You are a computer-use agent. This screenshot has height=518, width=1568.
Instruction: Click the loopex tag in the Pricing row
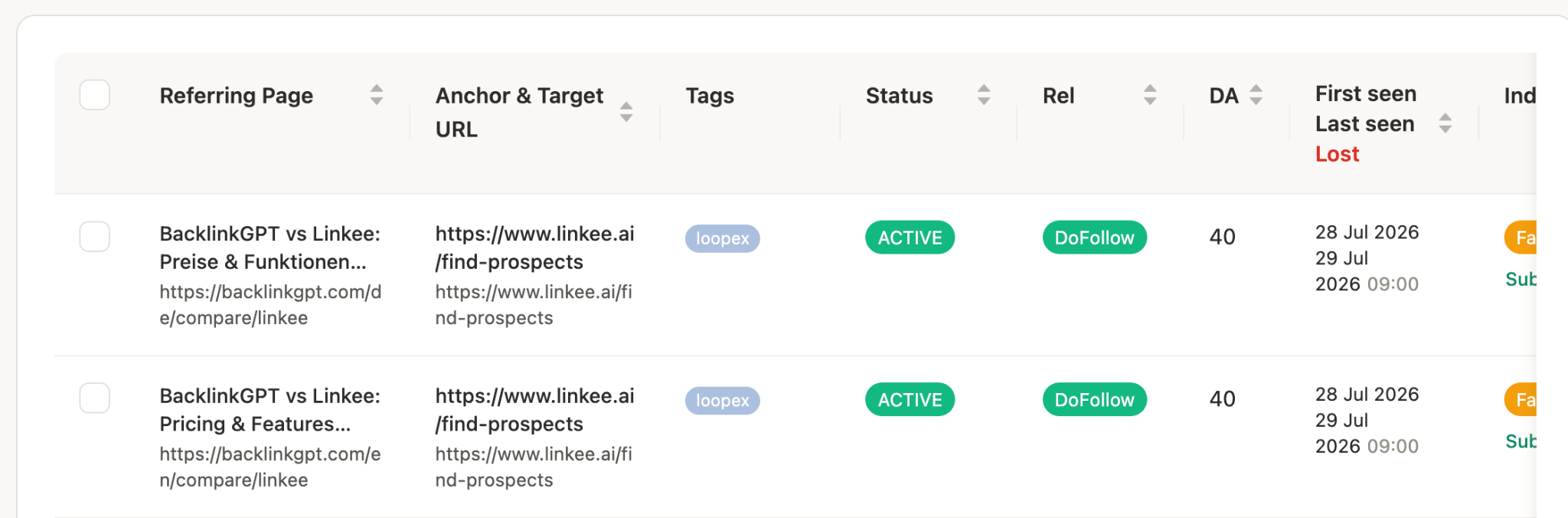[722, 401]
